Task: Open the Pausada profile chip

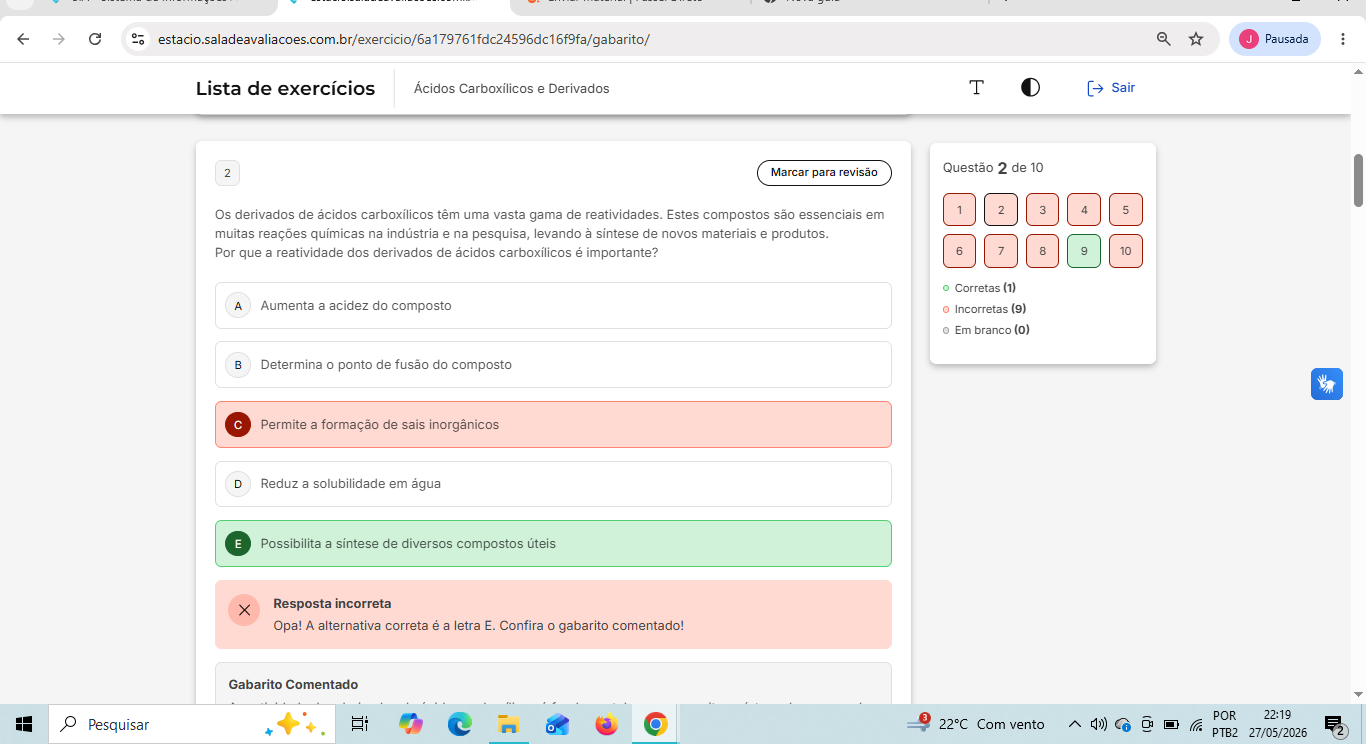Action: point(1274,39)
